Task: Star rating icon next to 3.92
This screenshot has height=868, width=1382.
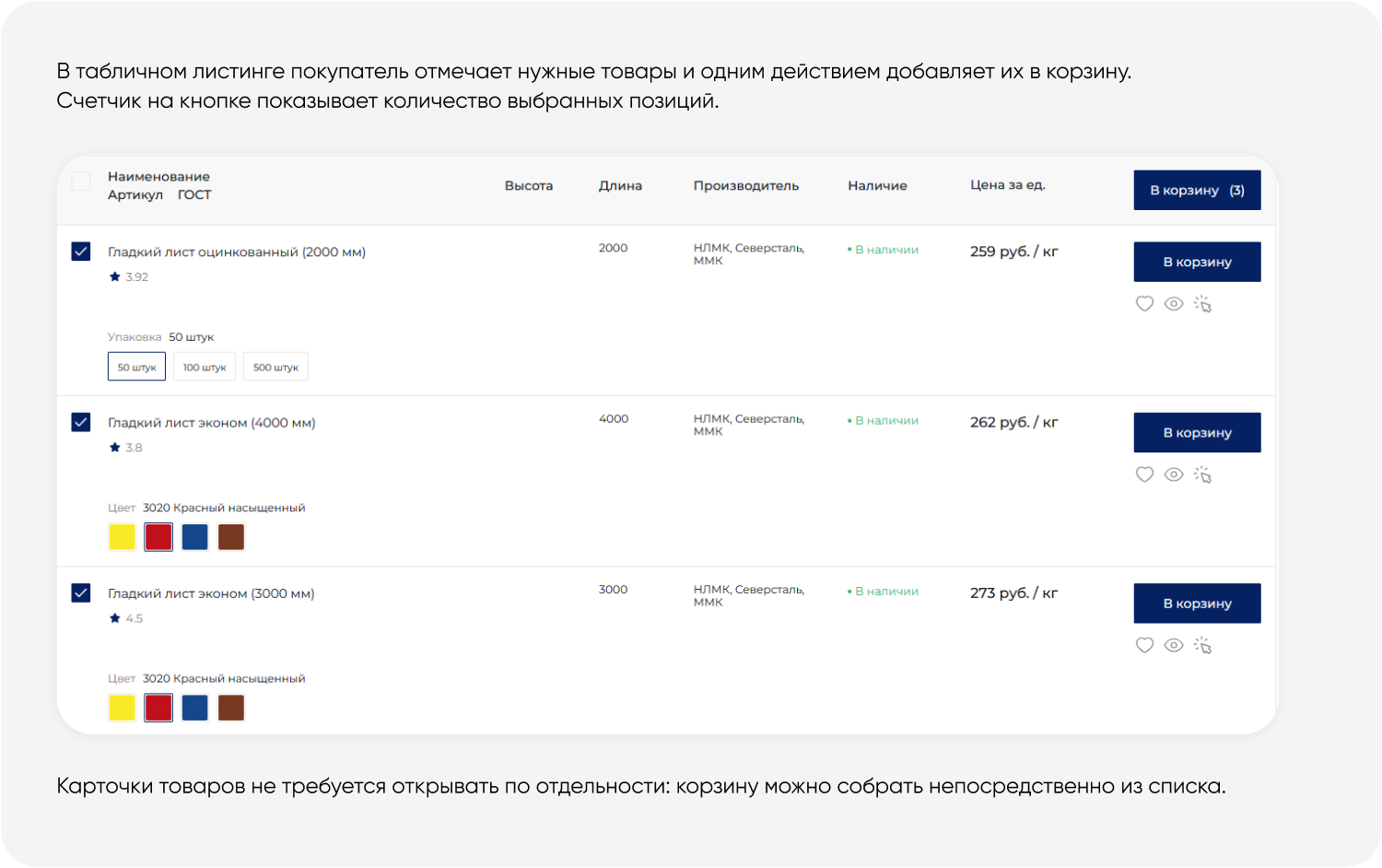Action: coord(115,276)
